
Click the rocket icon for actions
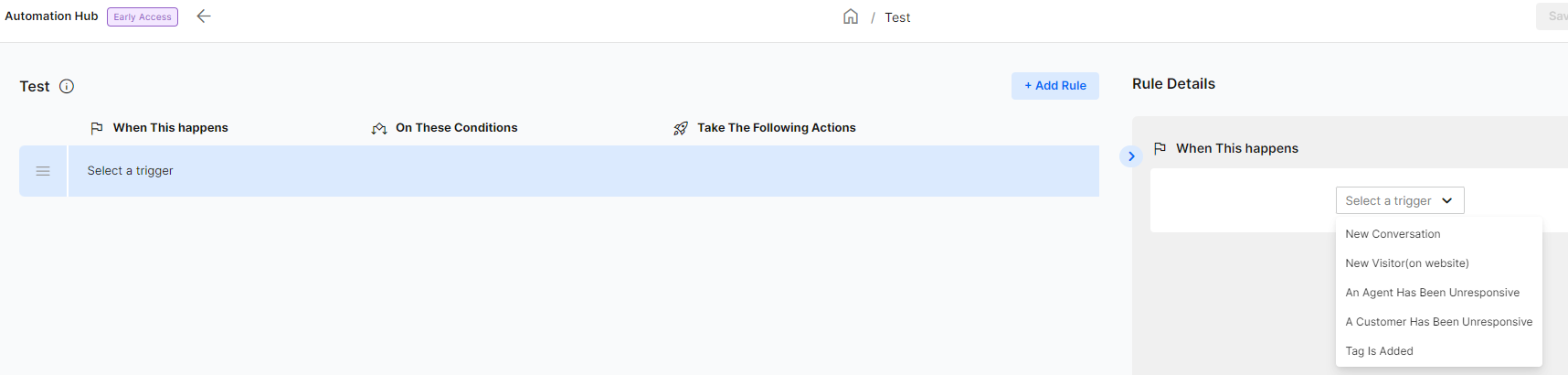(681, 128)
